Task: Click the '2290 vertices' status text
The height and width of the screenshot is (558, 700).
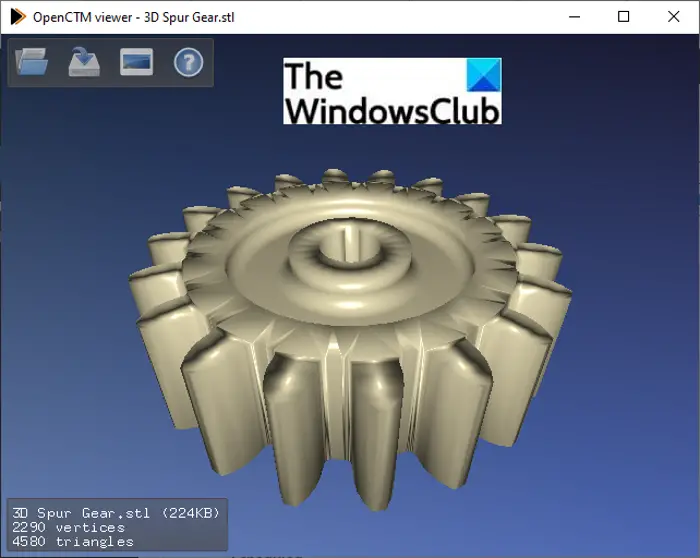Action: 68,528
